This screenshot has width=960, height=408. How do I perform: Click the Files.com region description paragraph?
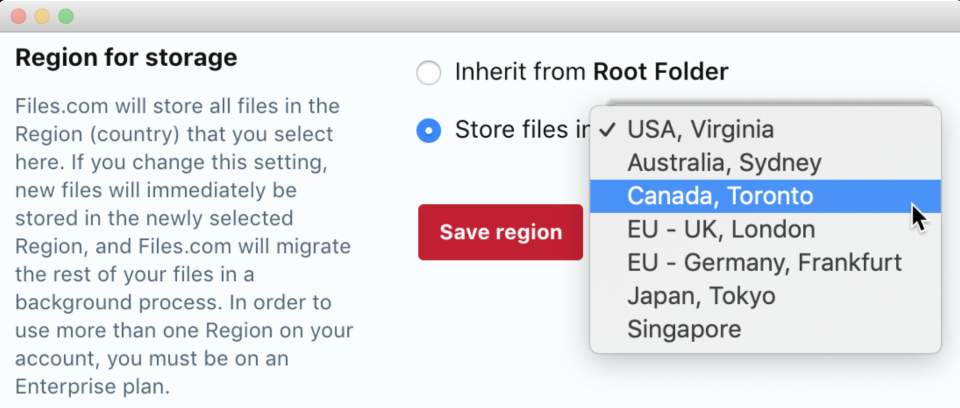[x=180, y=245]
